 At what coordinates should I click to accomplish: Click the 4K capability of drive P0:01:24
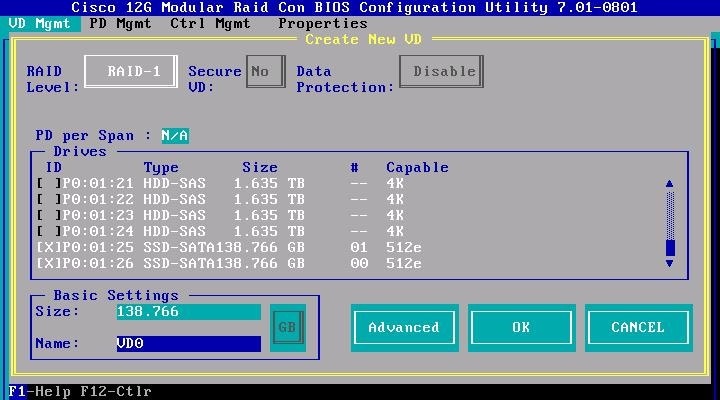[x=395, y=231]
